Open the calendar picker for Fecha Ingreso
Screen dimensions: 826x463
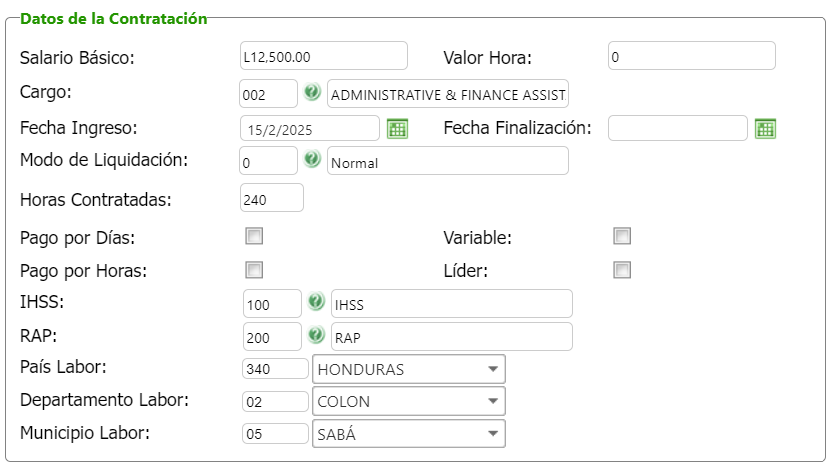(397, 128)
